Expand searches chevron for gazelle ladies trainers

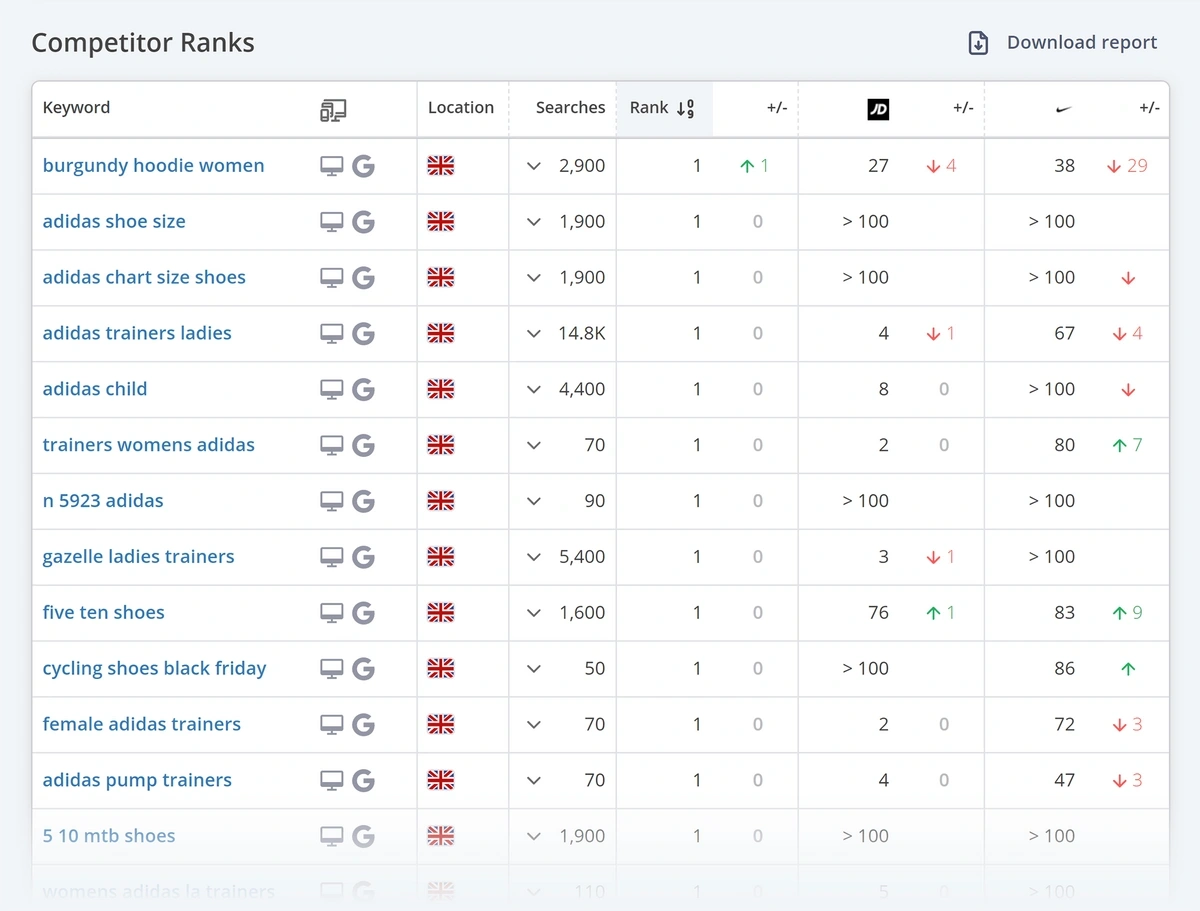(x=534, y=557)
